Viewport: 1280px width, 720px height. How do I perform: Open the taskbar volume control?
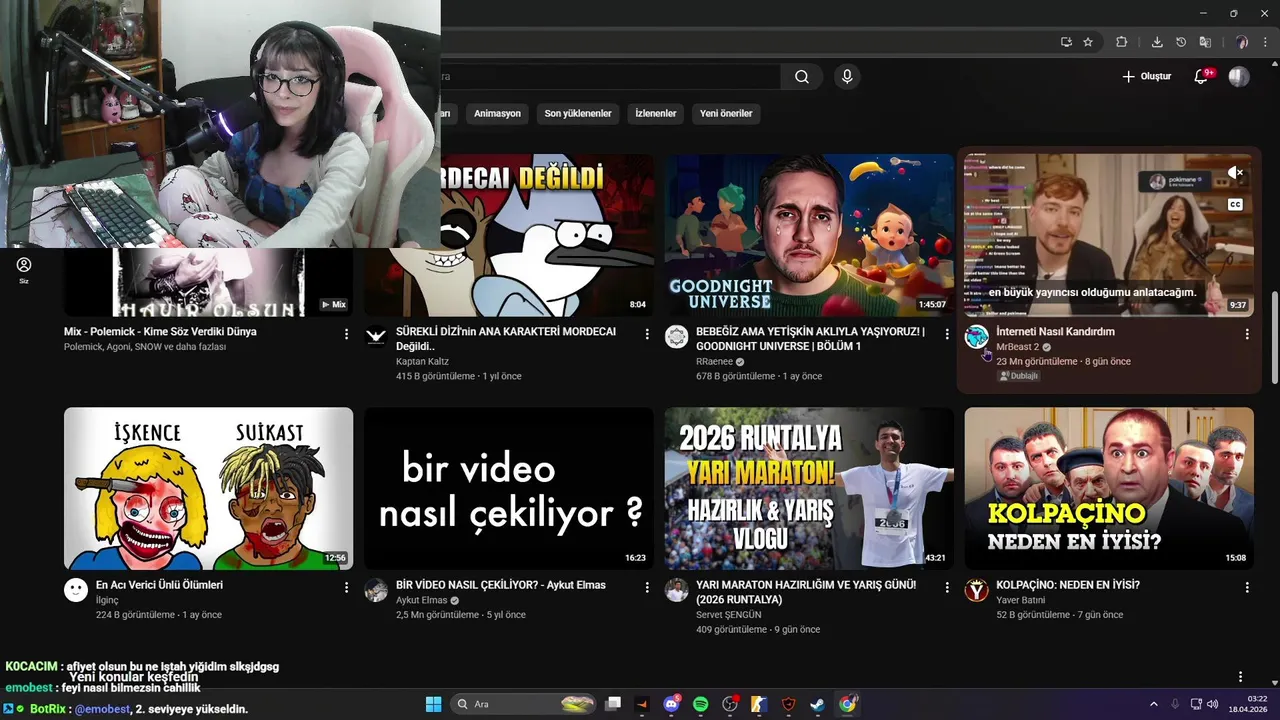pyautogui.click(x=1212, y=704)
